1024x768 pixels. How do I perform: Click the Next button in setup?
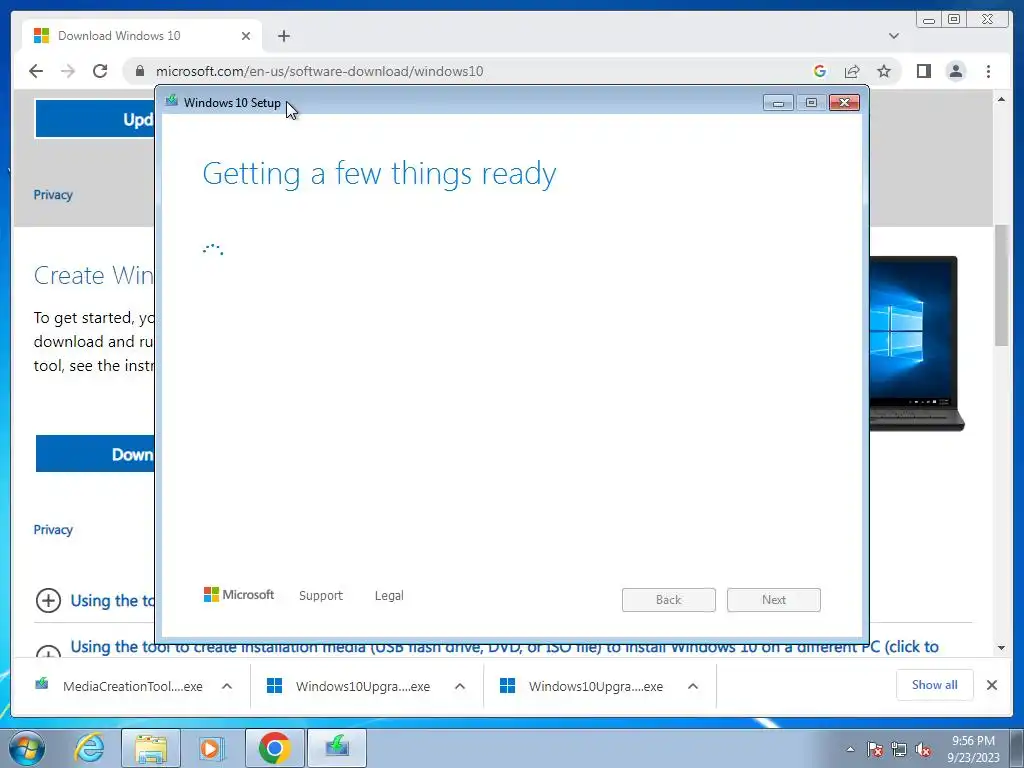[x=774, y=600]
